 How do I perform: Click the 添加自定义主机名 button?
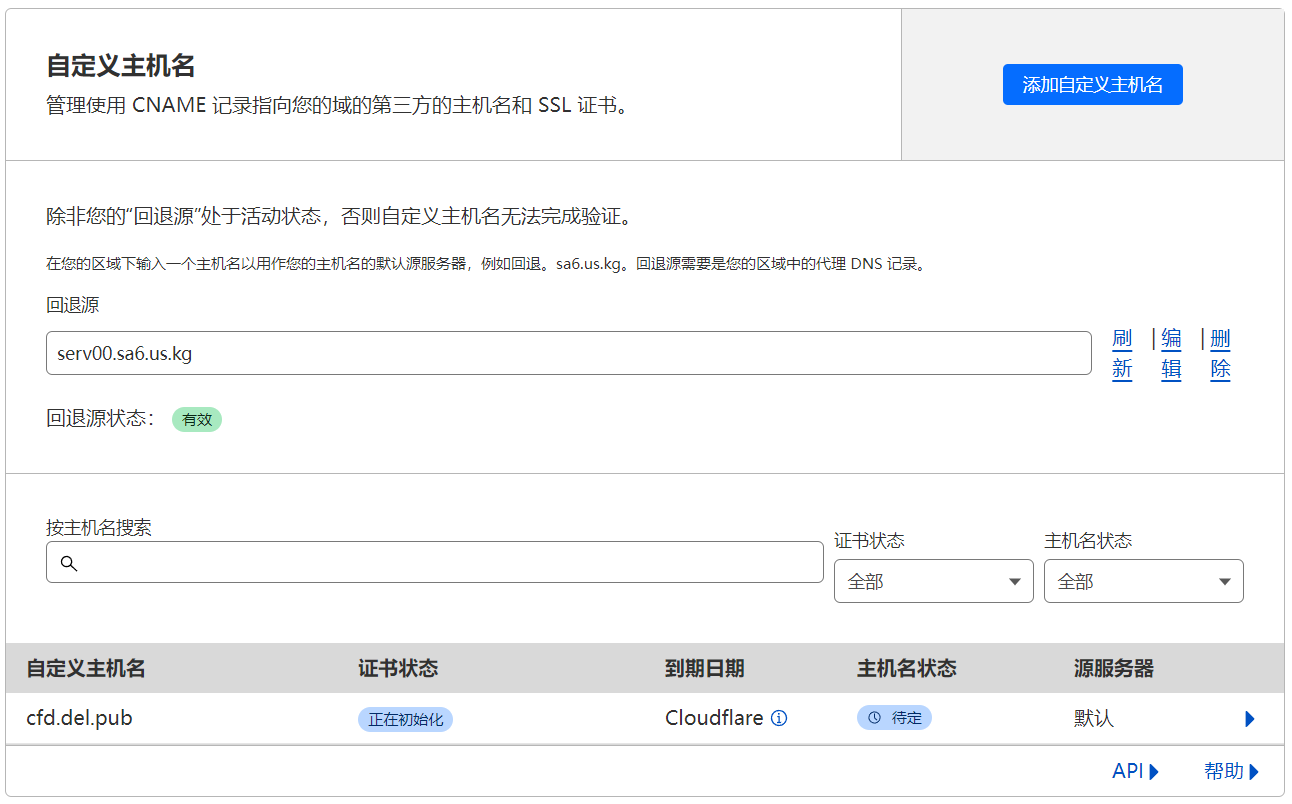click(1092, 85)
